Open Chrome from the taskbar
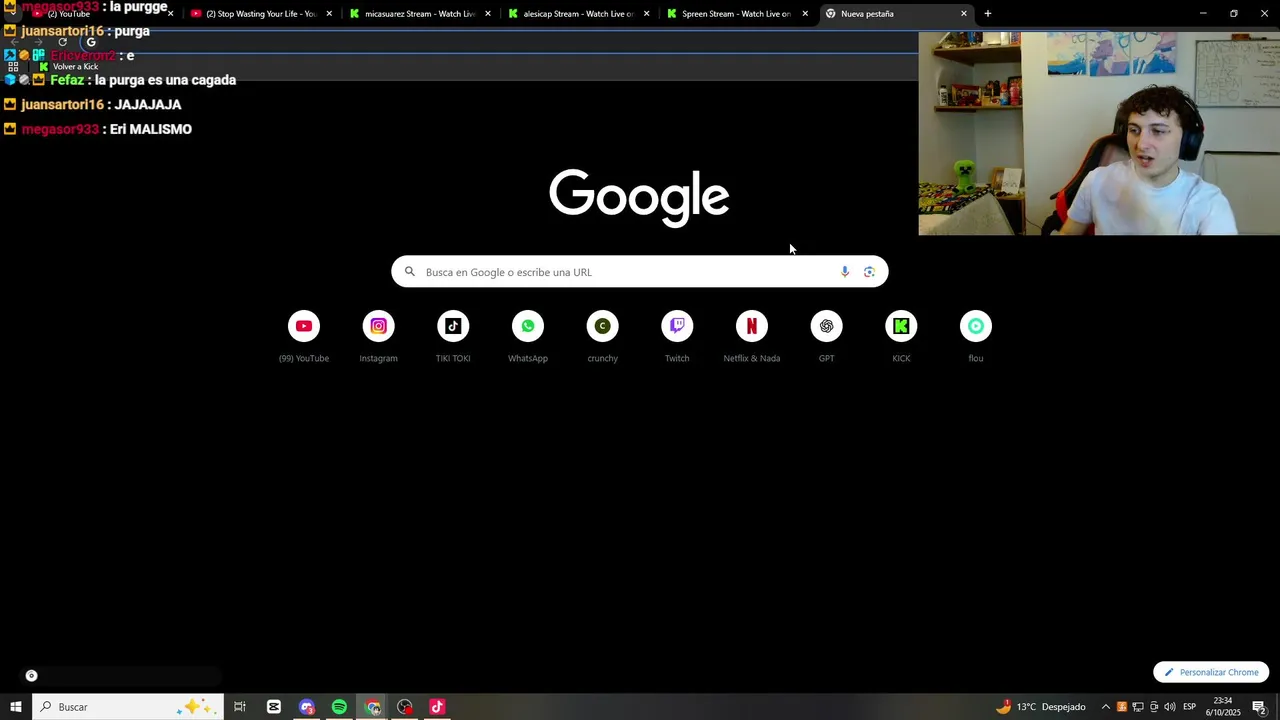Image resolution: width=1280 pixels, height=720 pixels. [x=373, y=707]
